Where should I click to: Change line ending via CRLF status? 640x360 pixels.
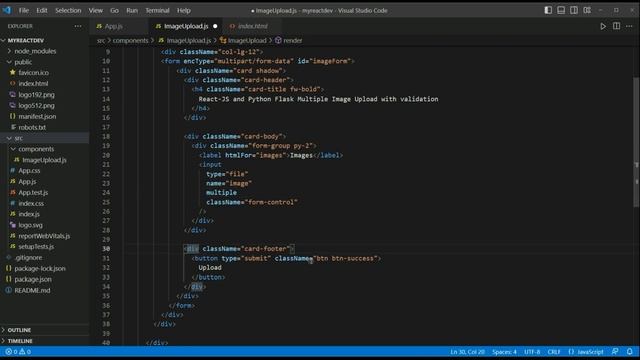tap(554, 352)
